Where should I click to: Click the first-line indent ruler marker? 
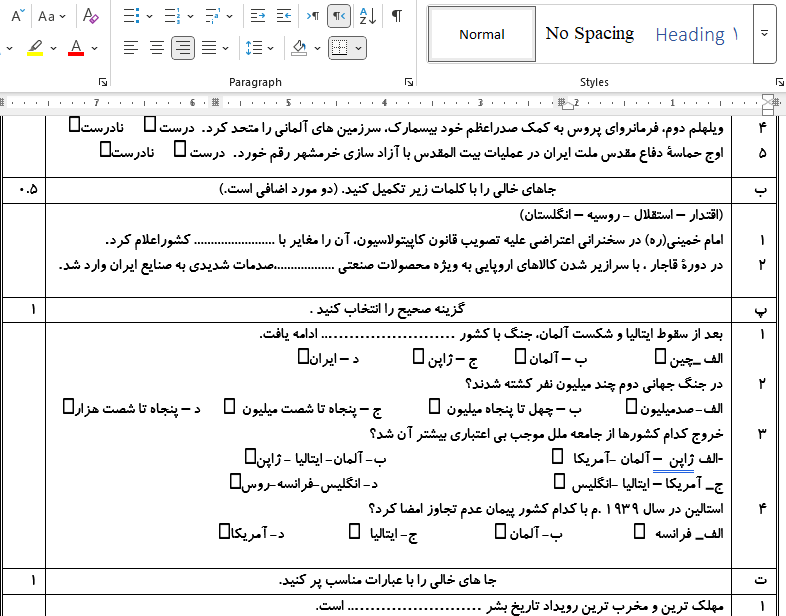(x=768, y=99)
